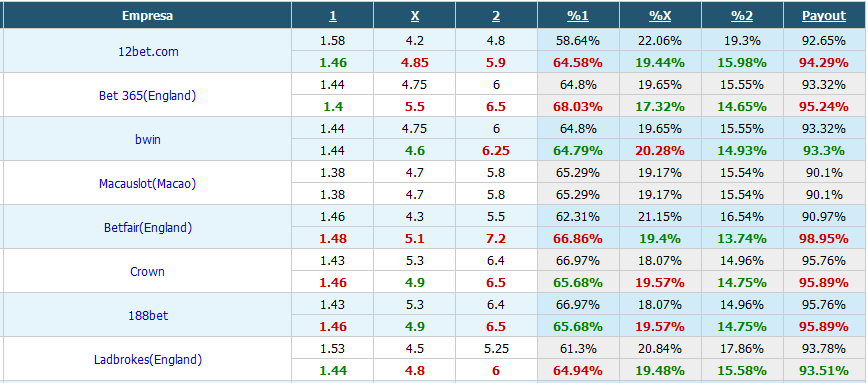Sort by the 2 column header

click(x=496, y=16)
